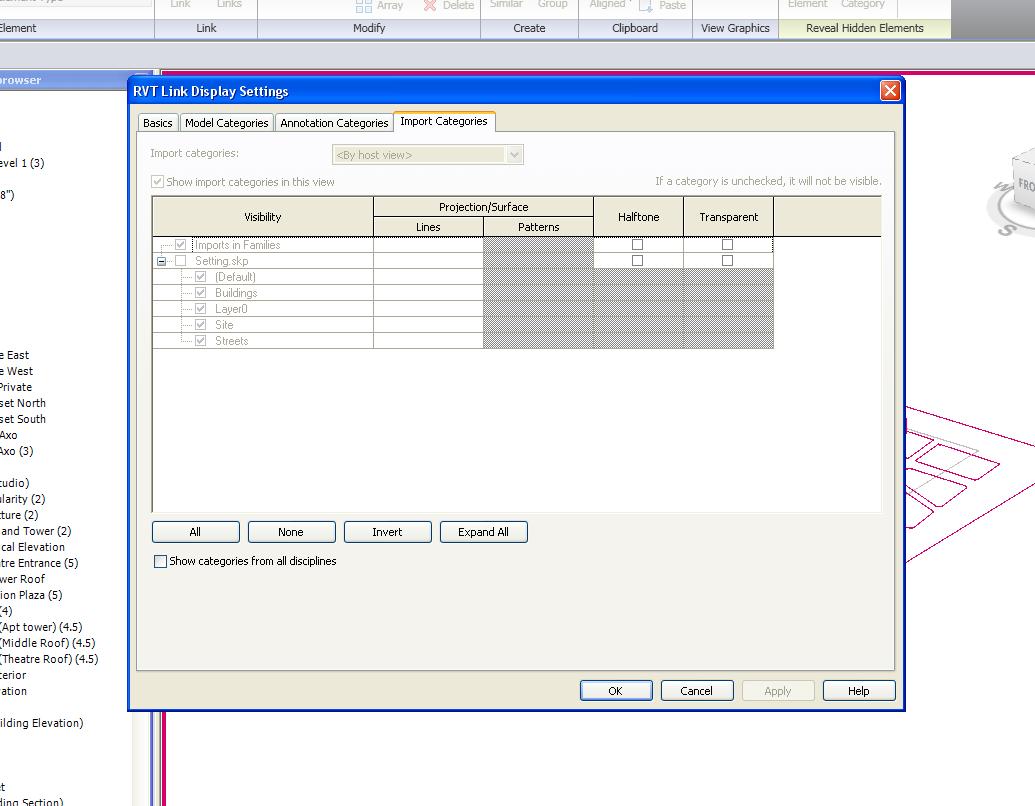Image resolution: width=1035 pixels, height=806 pixels.
Task: Toggle Show import categories in this view
Action: click(157, 182)
